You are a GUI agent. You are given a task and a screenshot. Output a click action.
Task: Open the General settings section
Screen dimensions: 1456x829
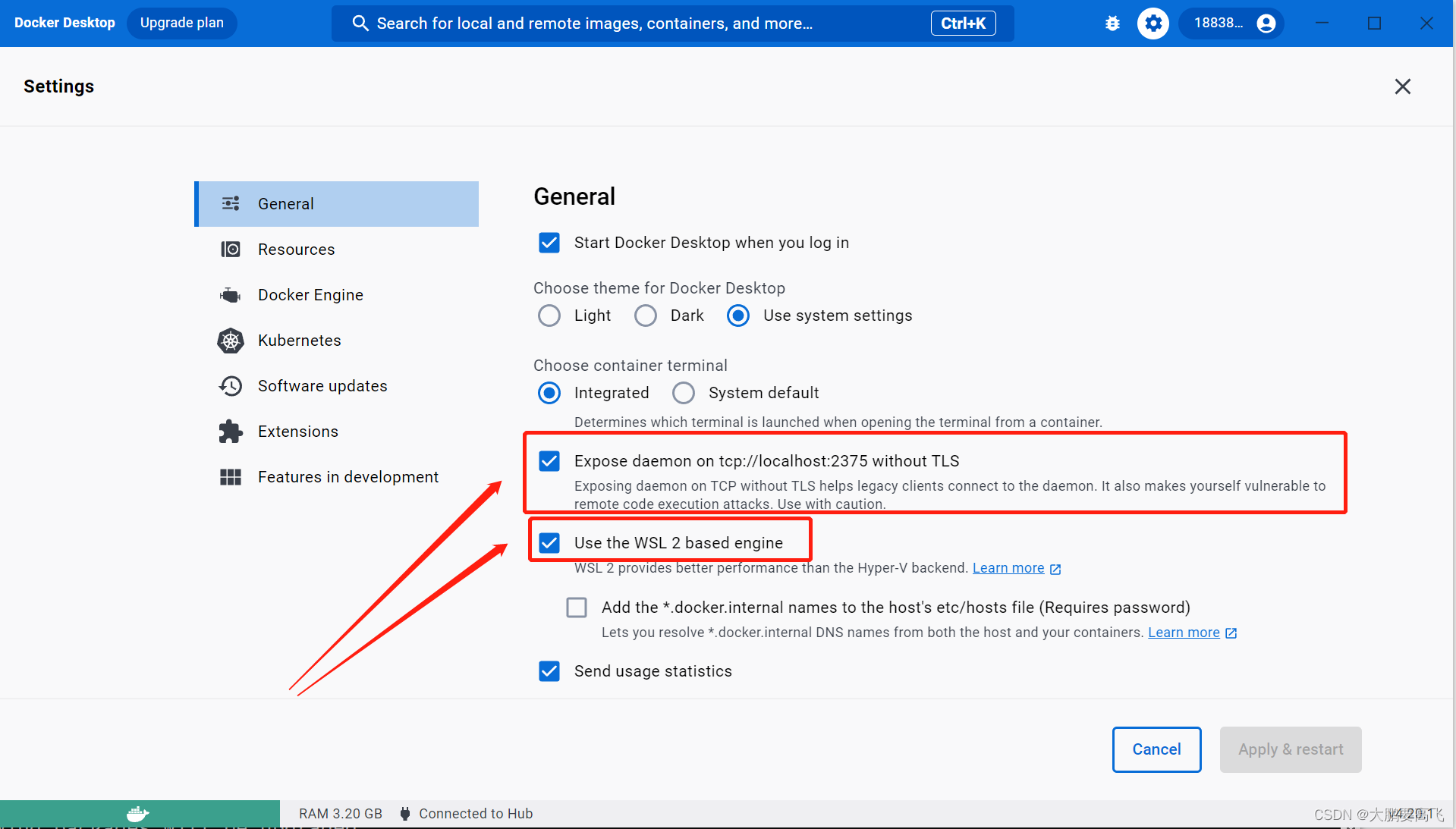(x=337, y=204)
